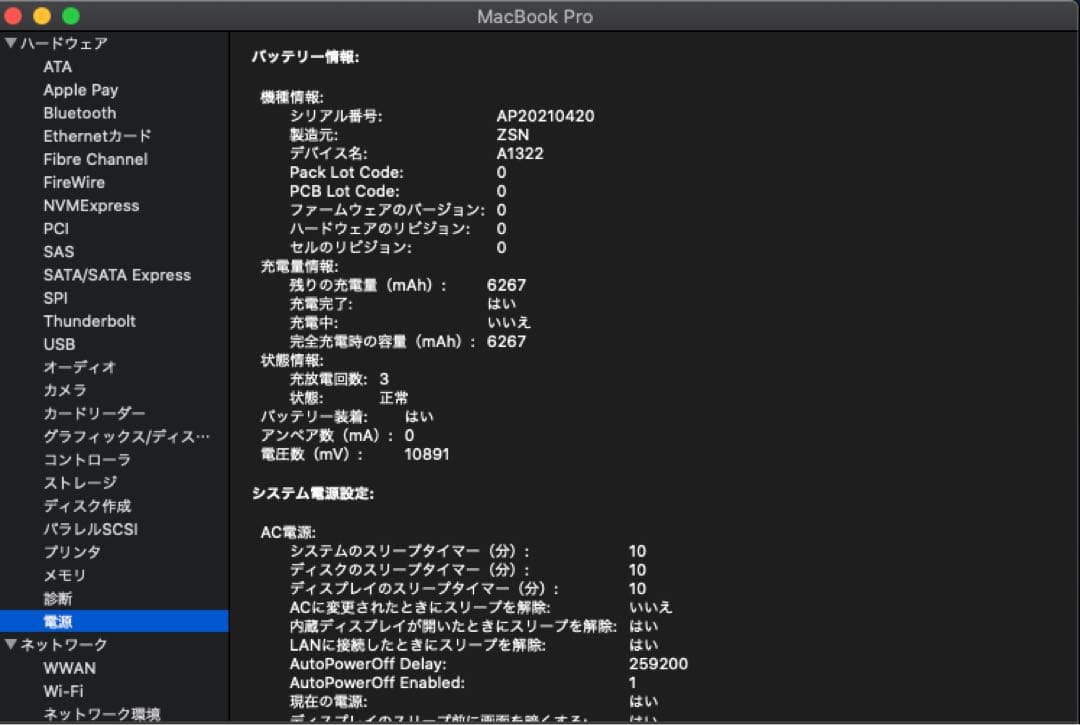This screenshot has height=725, width=1080.
Task: Show メモリ information
Action: (65, 576)
